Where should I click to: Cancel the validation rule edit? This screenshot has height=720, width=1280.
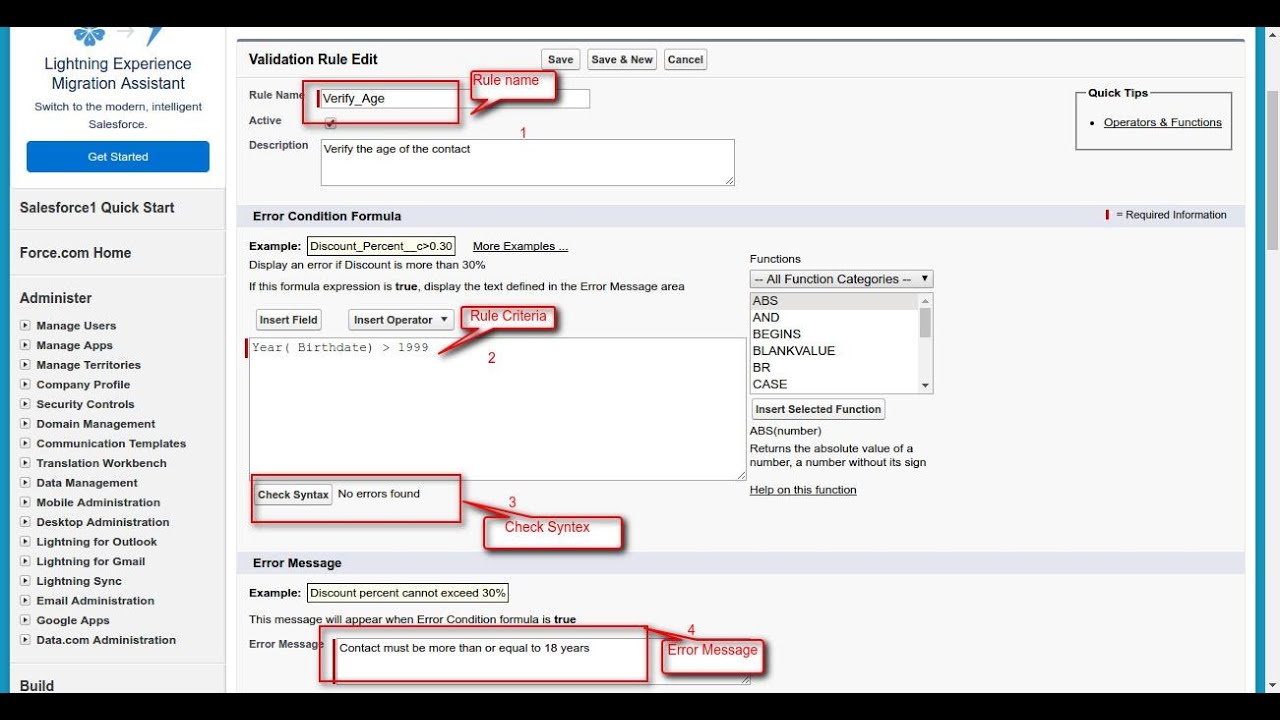(685, 59)
